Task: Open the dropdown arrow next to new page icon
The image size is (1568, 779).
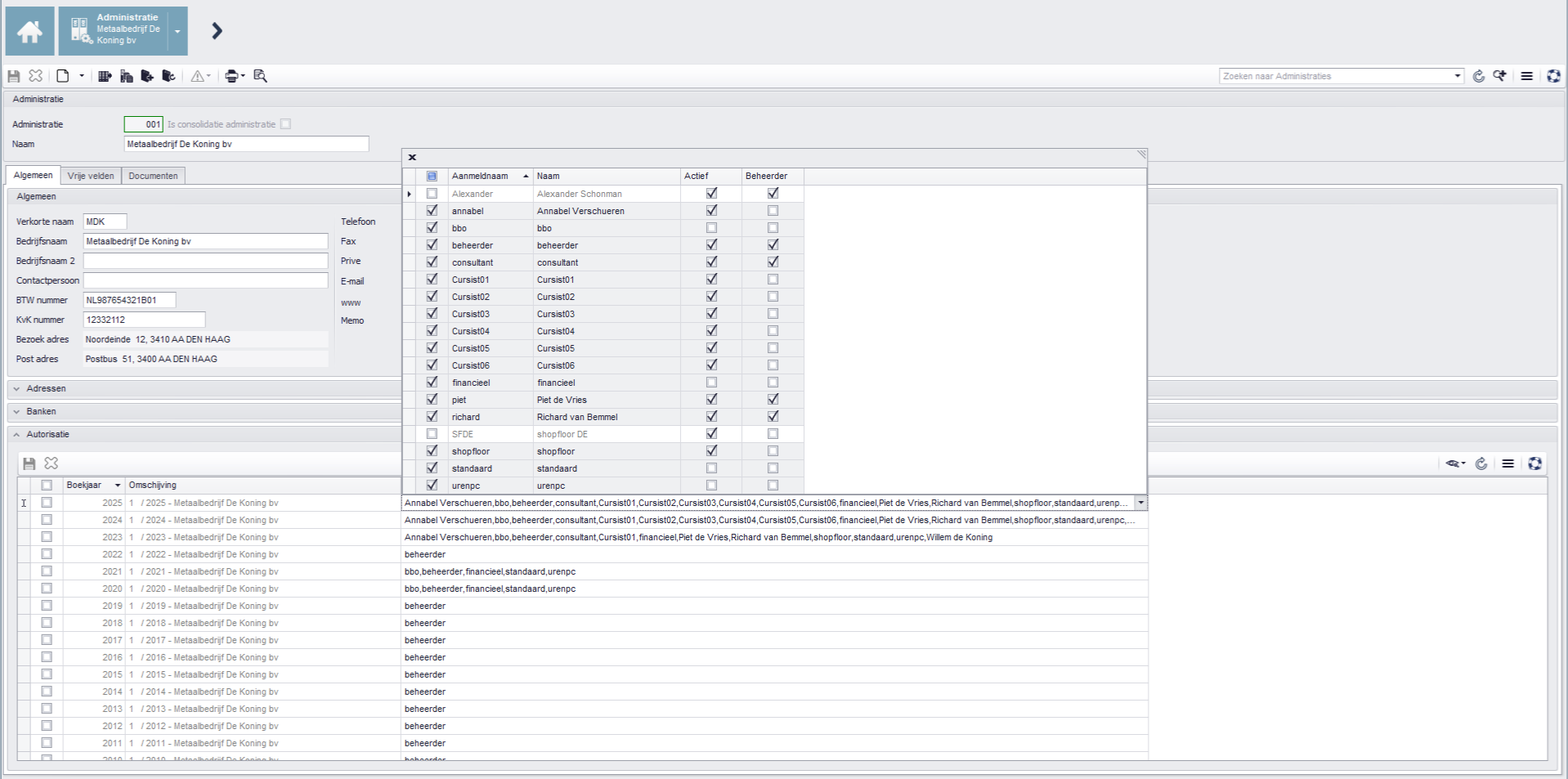Action: click(x=81, y=76)
